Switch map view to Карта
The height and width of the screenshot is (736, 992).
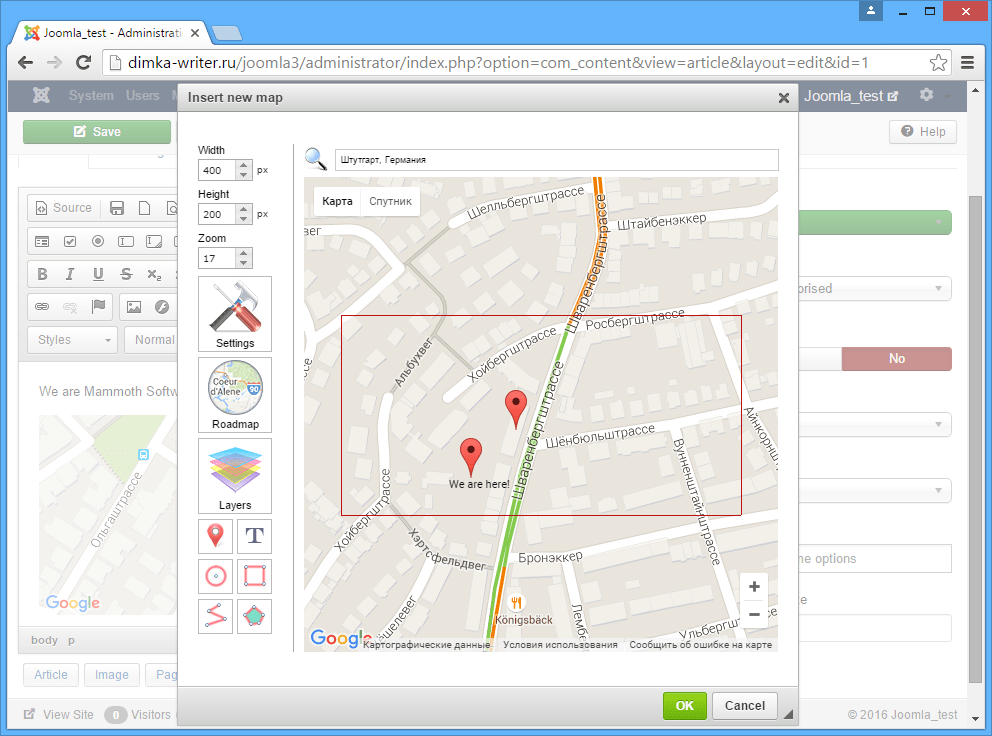click(x=337, y=201)
